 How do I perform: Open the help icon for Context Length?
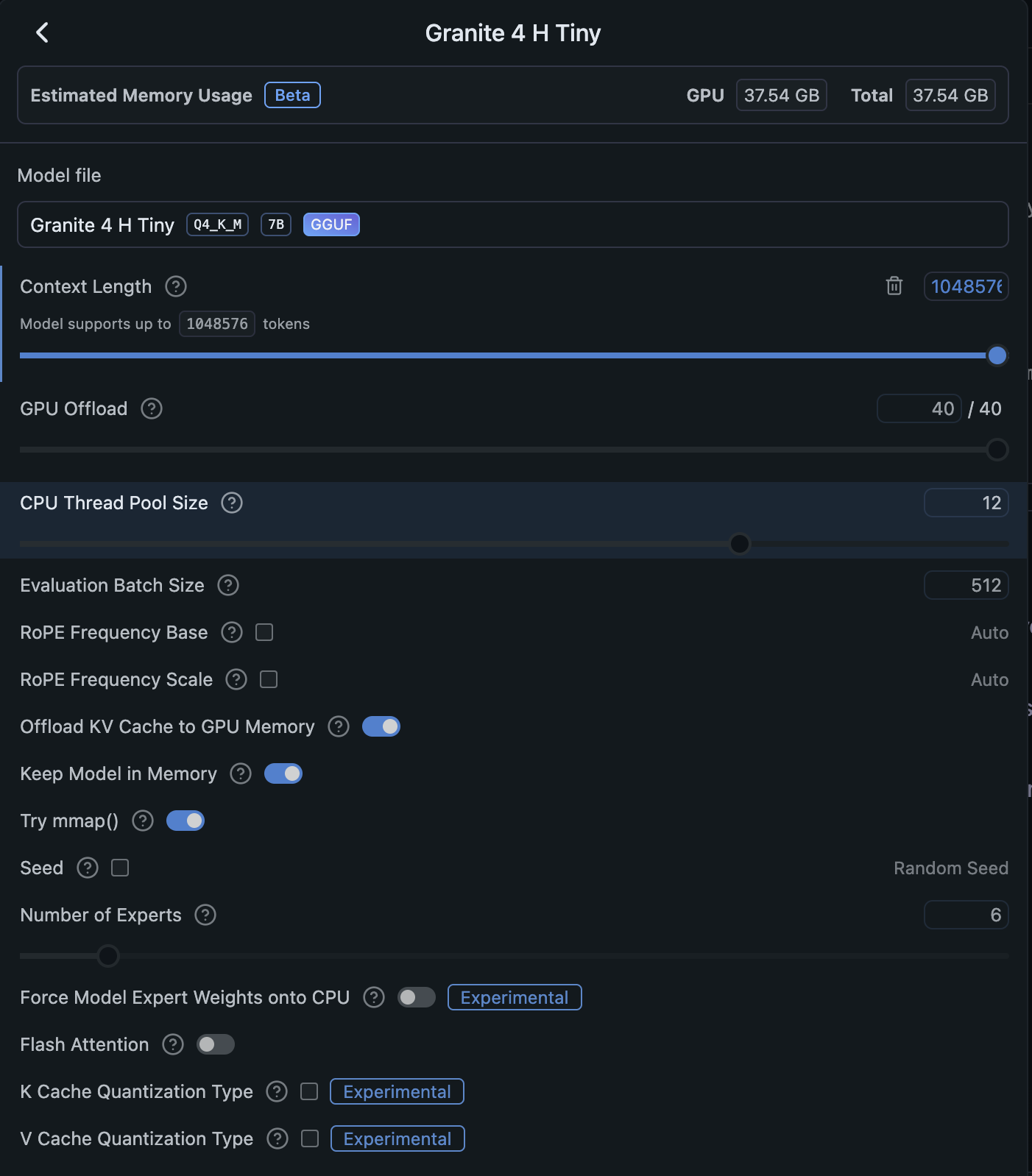pyautogui.click(x=176, y=286)
